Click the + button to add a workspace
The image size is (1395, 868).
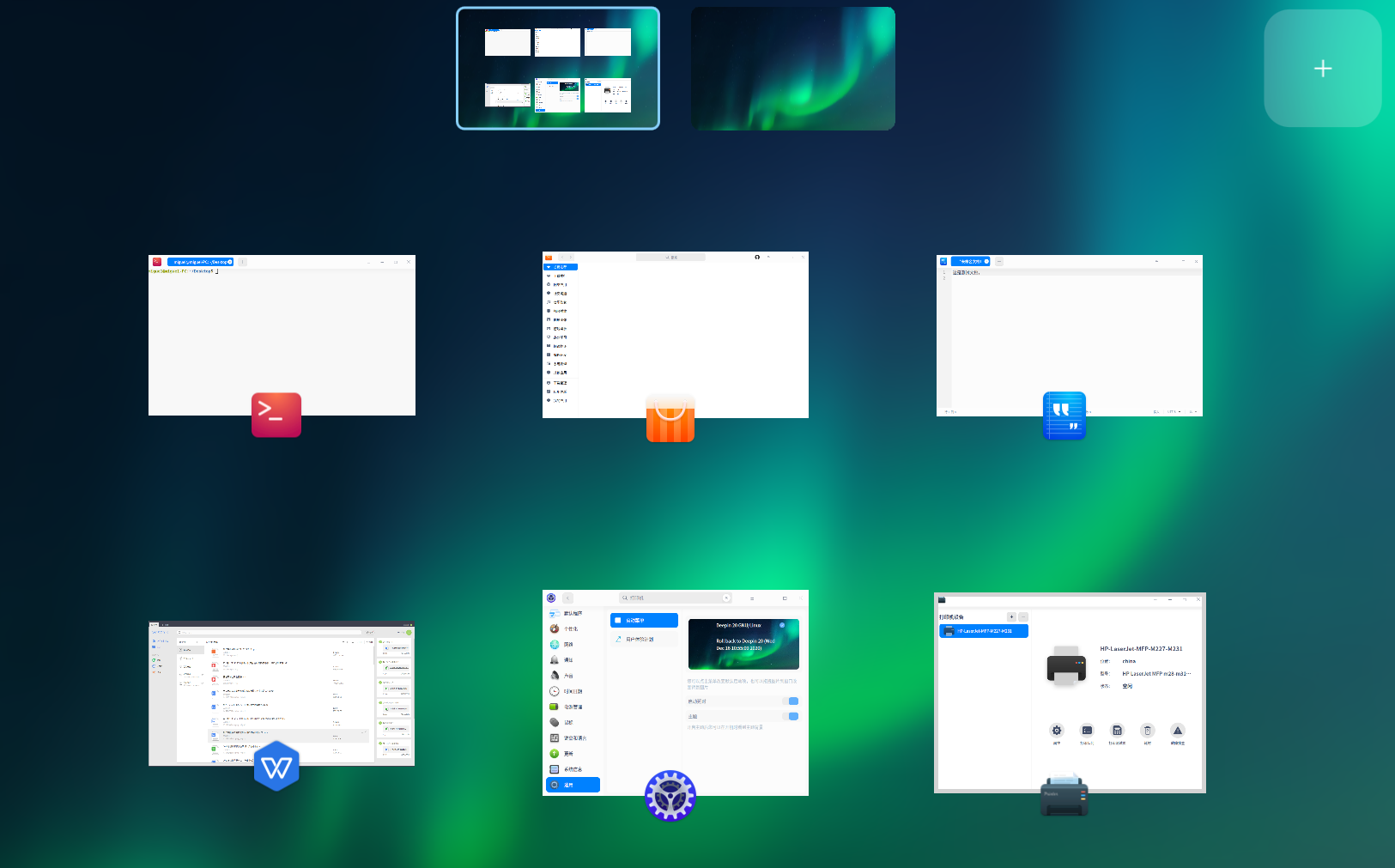(x=1322, y=68)
